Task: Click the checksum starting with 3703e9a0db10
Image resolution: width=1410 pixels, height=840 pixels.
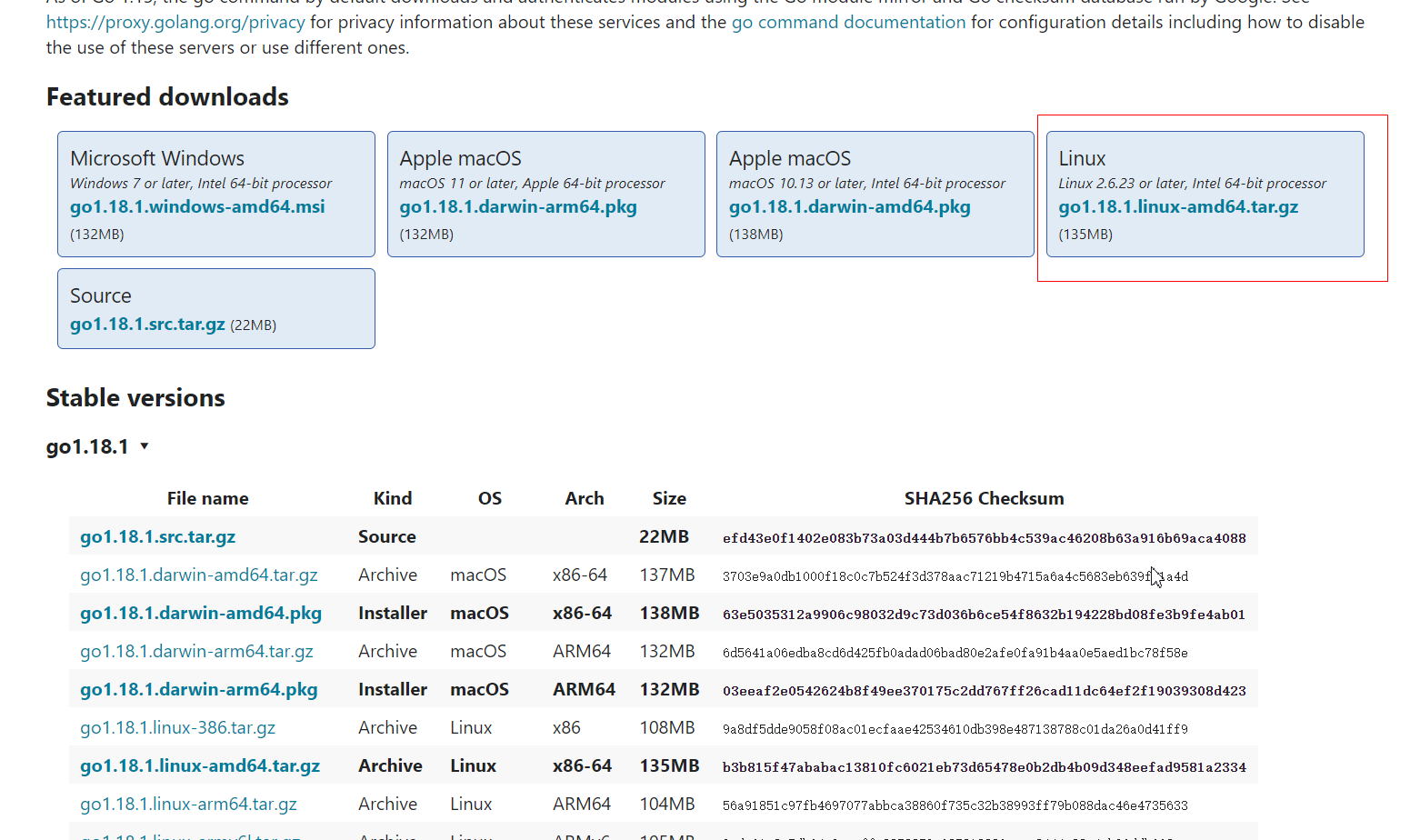Action: (x=955, y=576)
